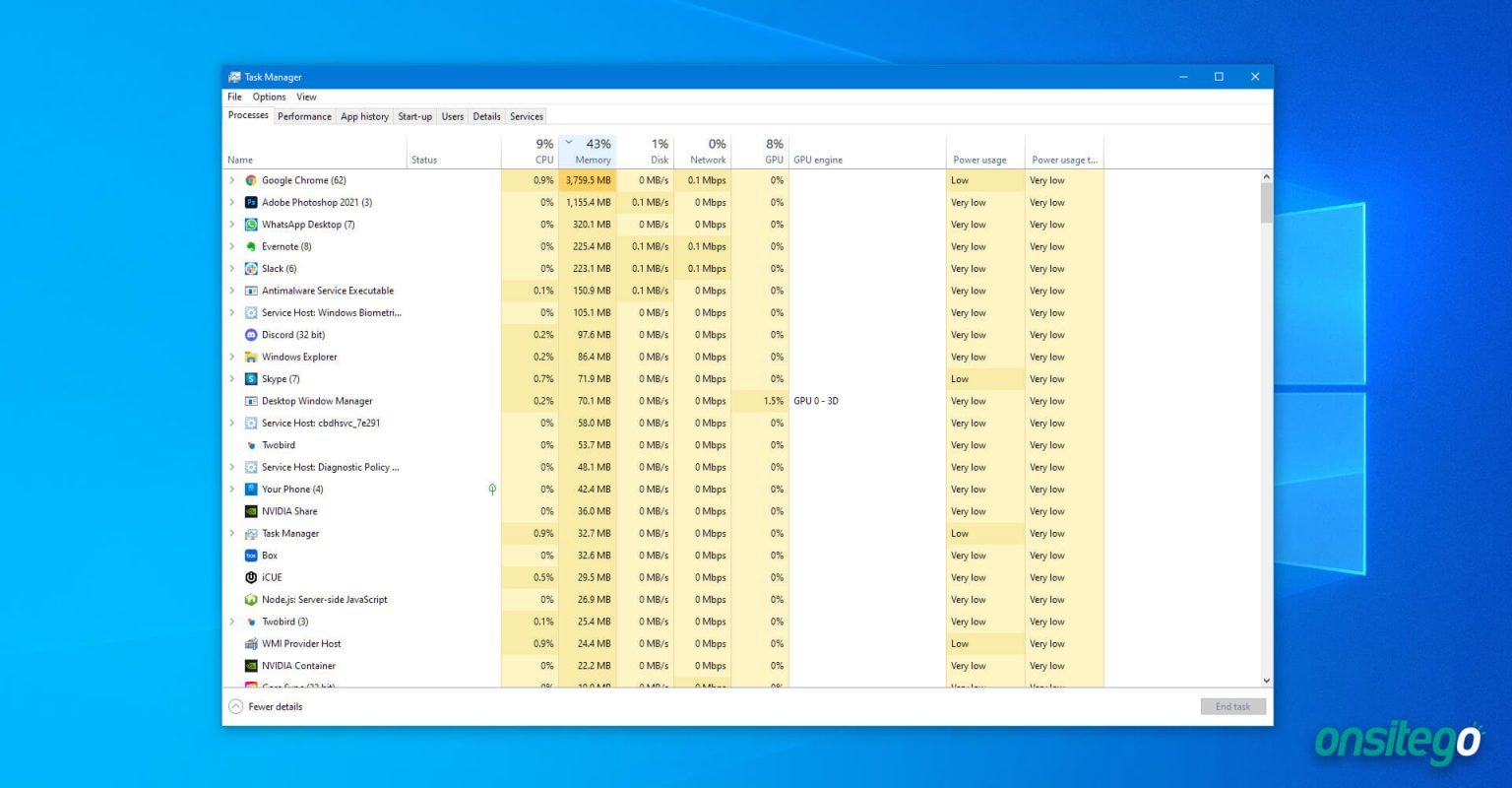Open the Options menu
This screenshot has height=788, width=1512.
(269, 97)
